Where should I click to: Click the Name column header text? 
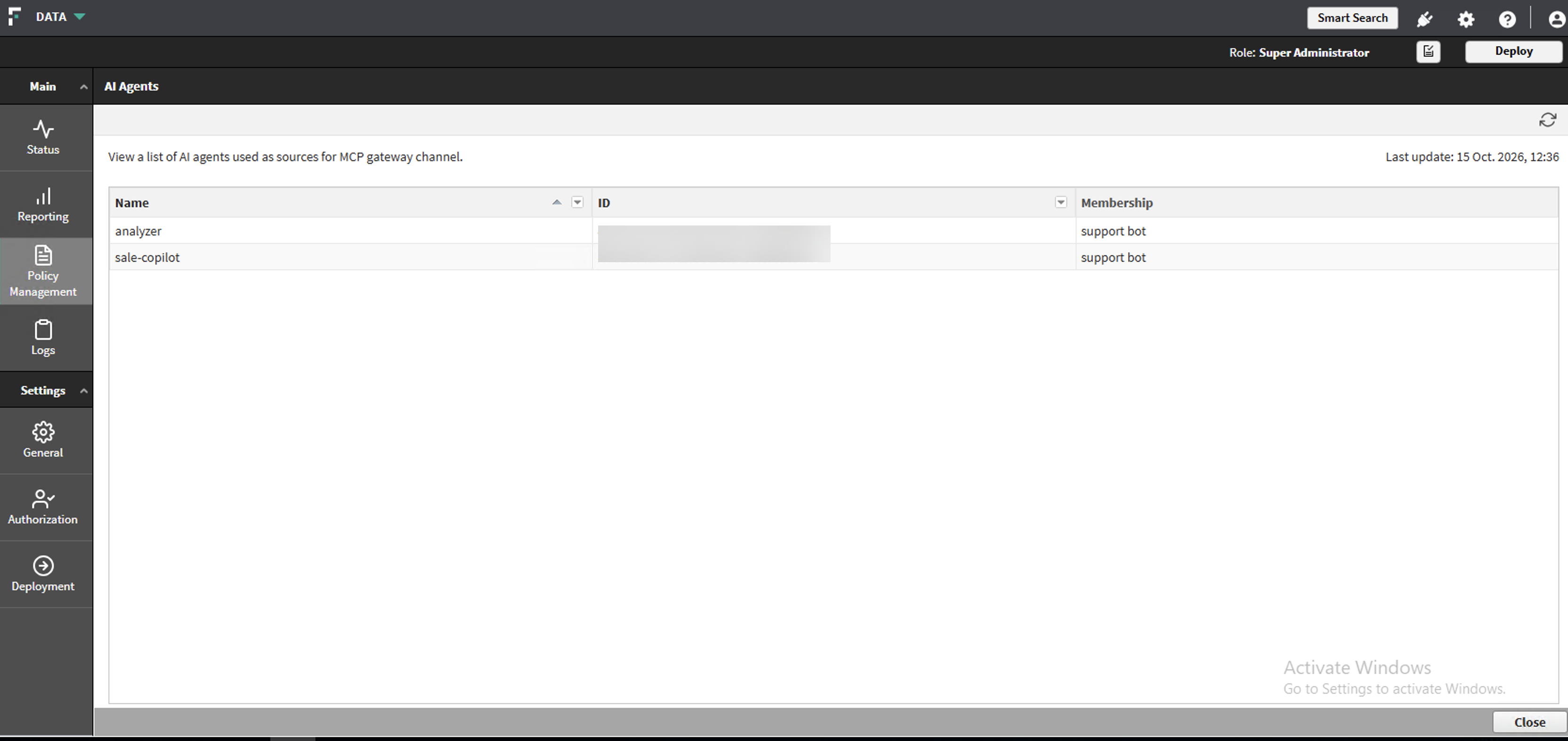[x=131, y=203]
